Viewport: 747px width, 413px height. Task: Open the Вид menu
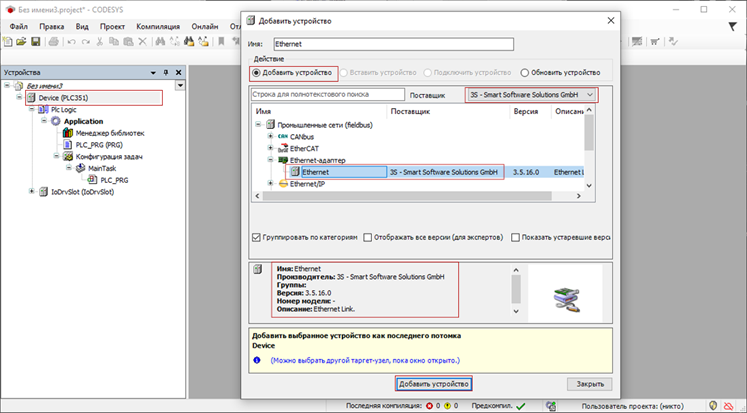click(82, 27)
